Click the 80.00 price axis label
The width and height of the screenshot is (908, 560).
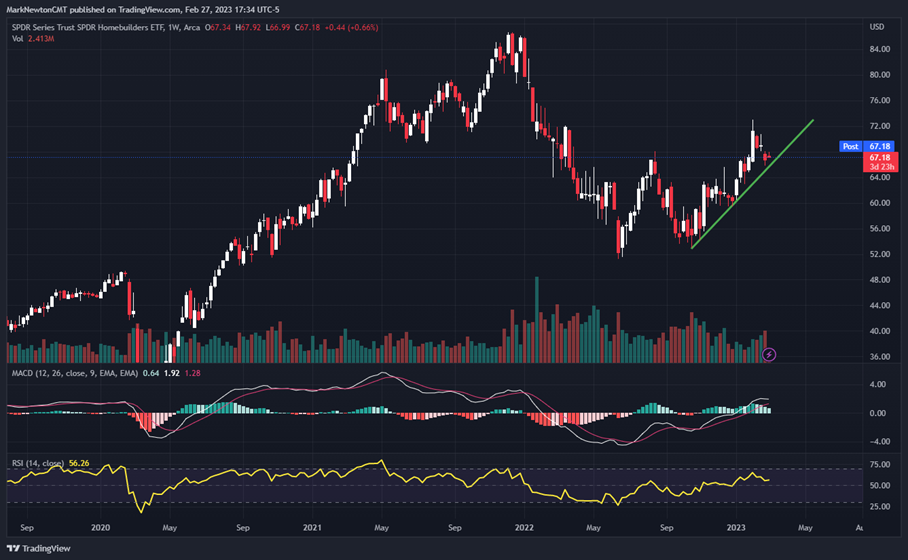[880, 75]
